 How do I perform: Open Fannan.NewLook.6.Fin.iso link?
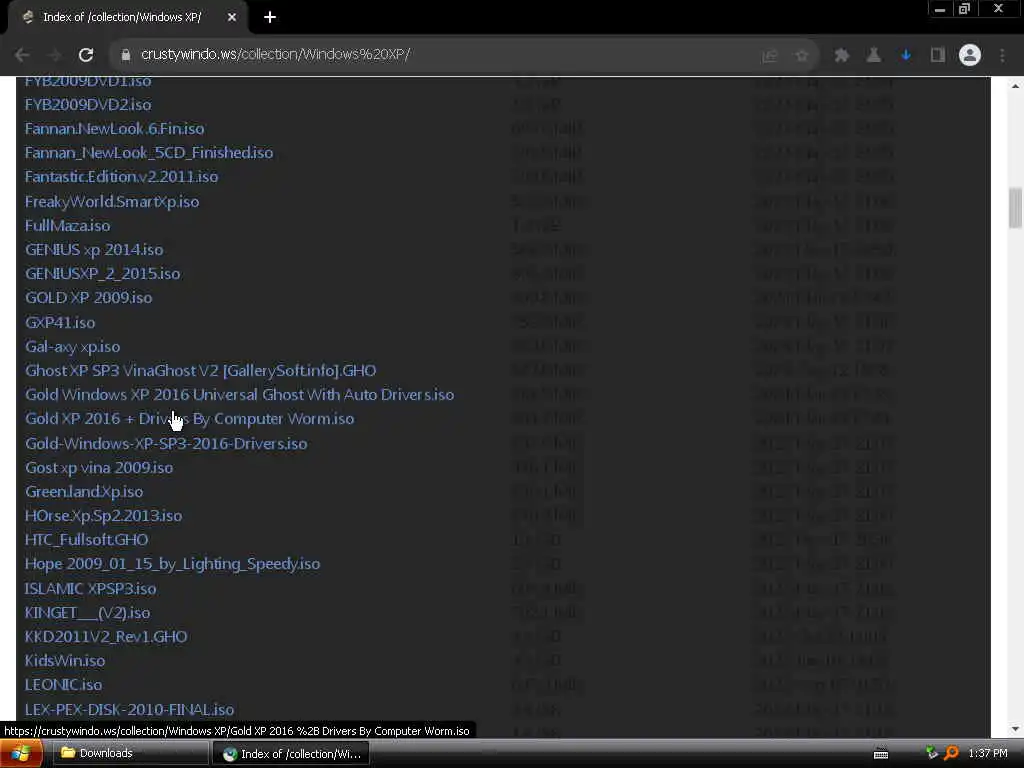pos(114,129)
